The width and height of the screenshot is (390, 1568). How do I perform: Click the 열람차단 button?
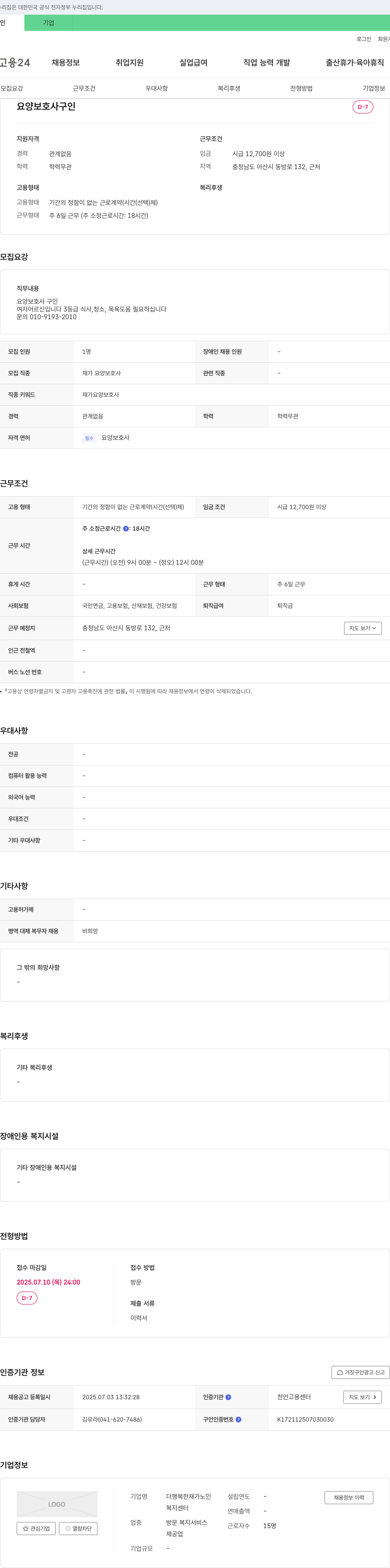tap(78, 1528)
